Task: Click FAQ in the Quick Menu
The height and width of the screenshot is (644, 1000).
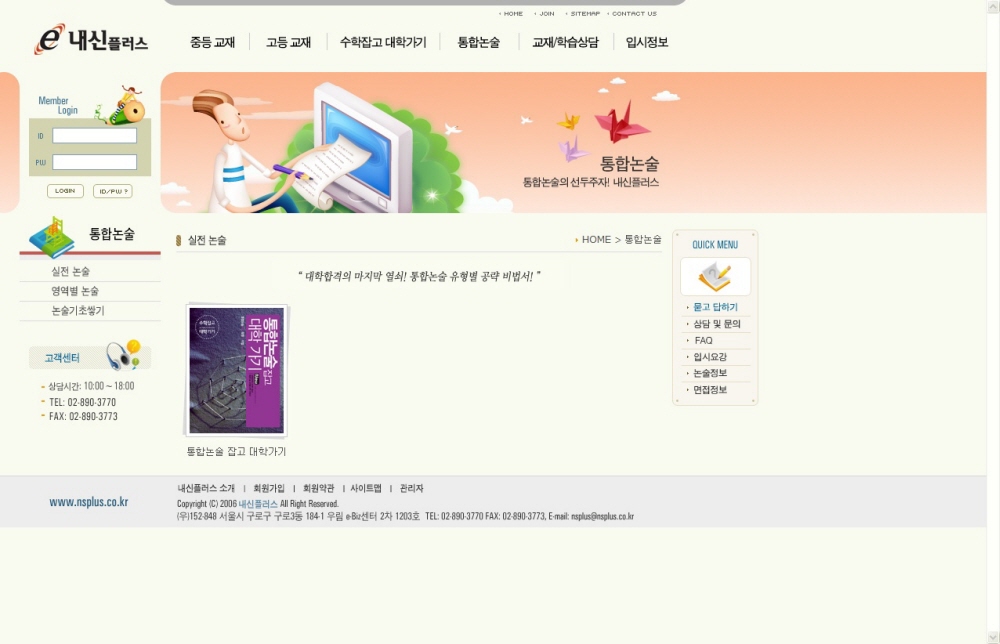Action: tap(703, 340)
